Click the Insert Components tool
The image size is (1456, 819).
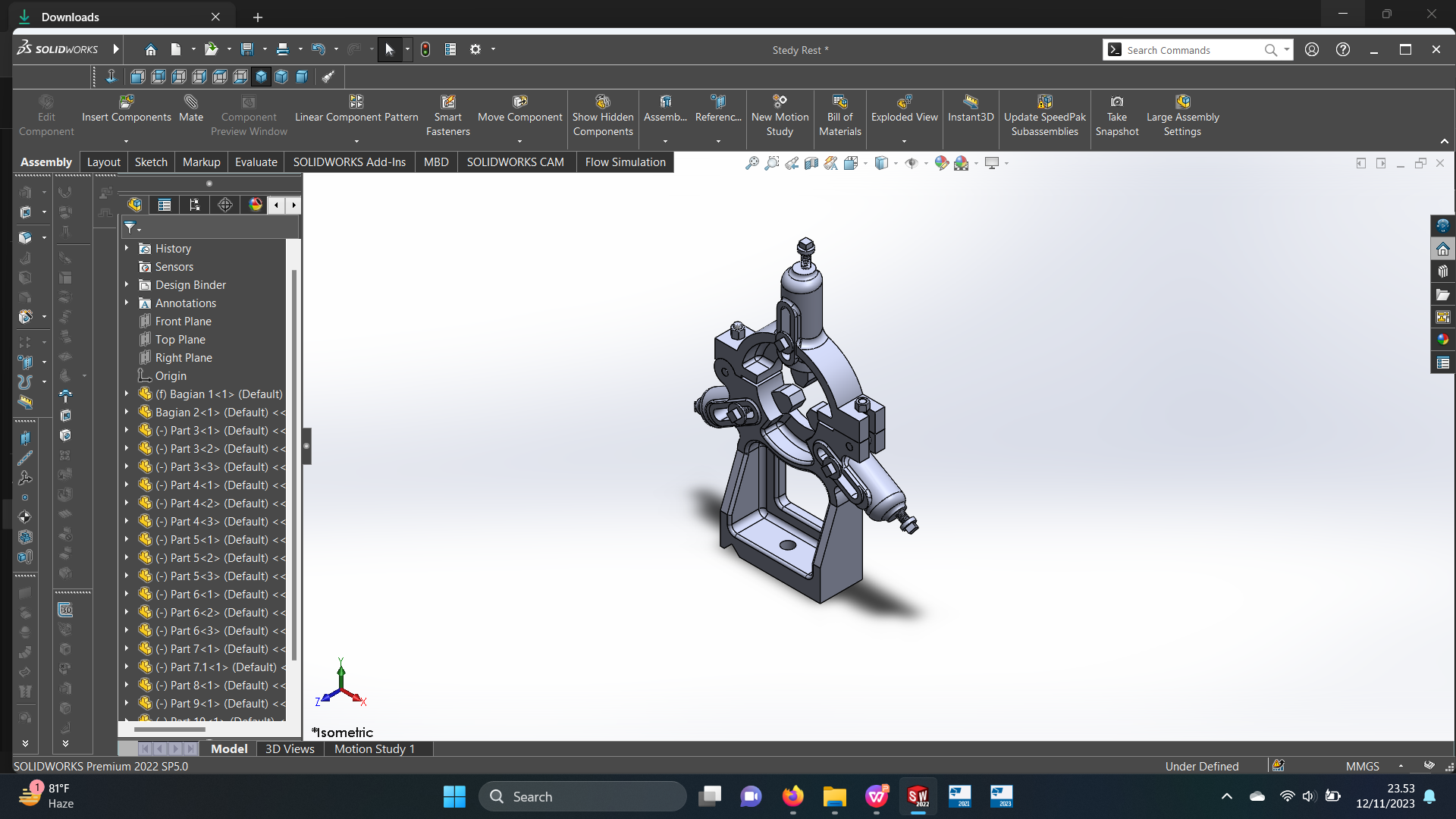[126, 108]
